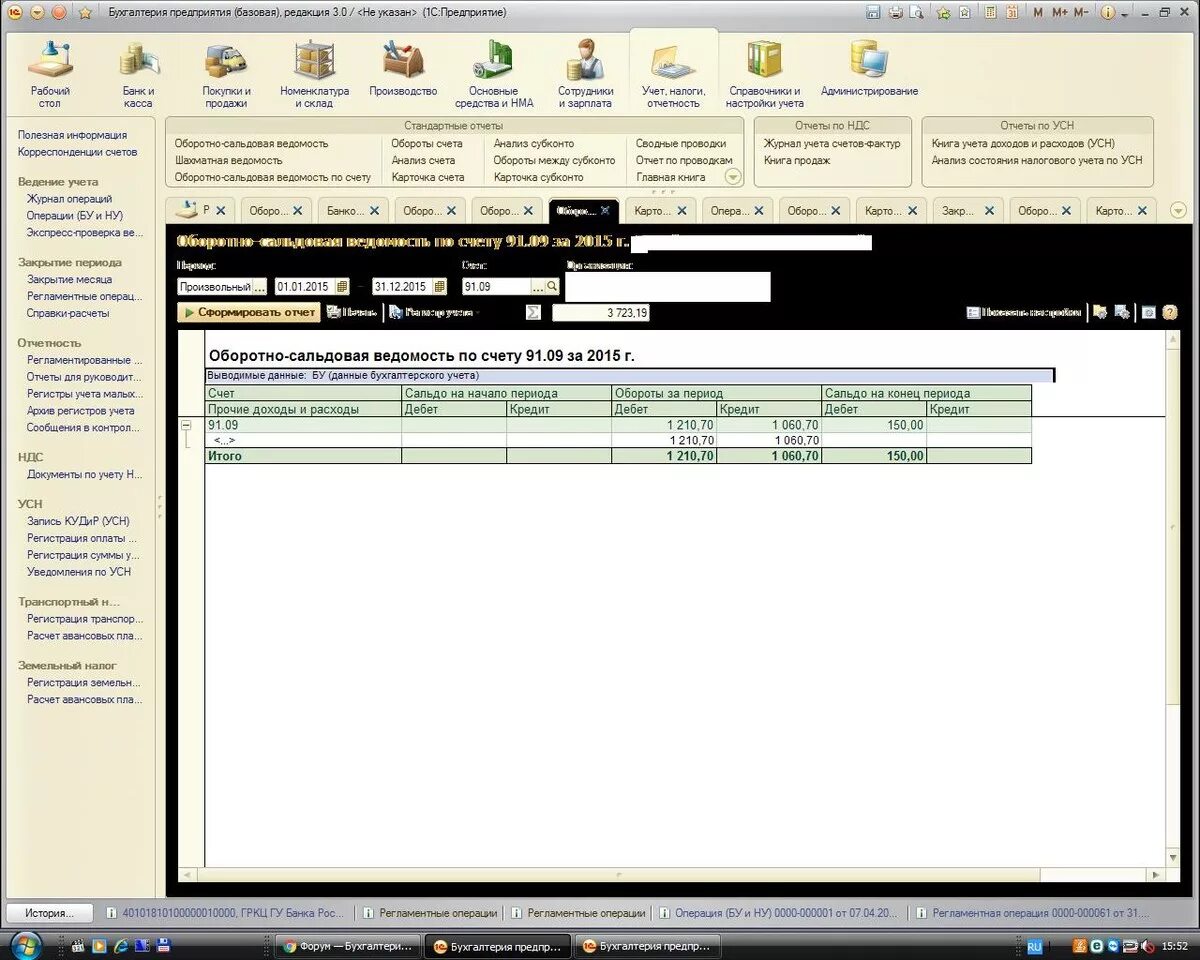Click Показать настройки button
Viewport: 1200px width, 960px height.
1024,312
